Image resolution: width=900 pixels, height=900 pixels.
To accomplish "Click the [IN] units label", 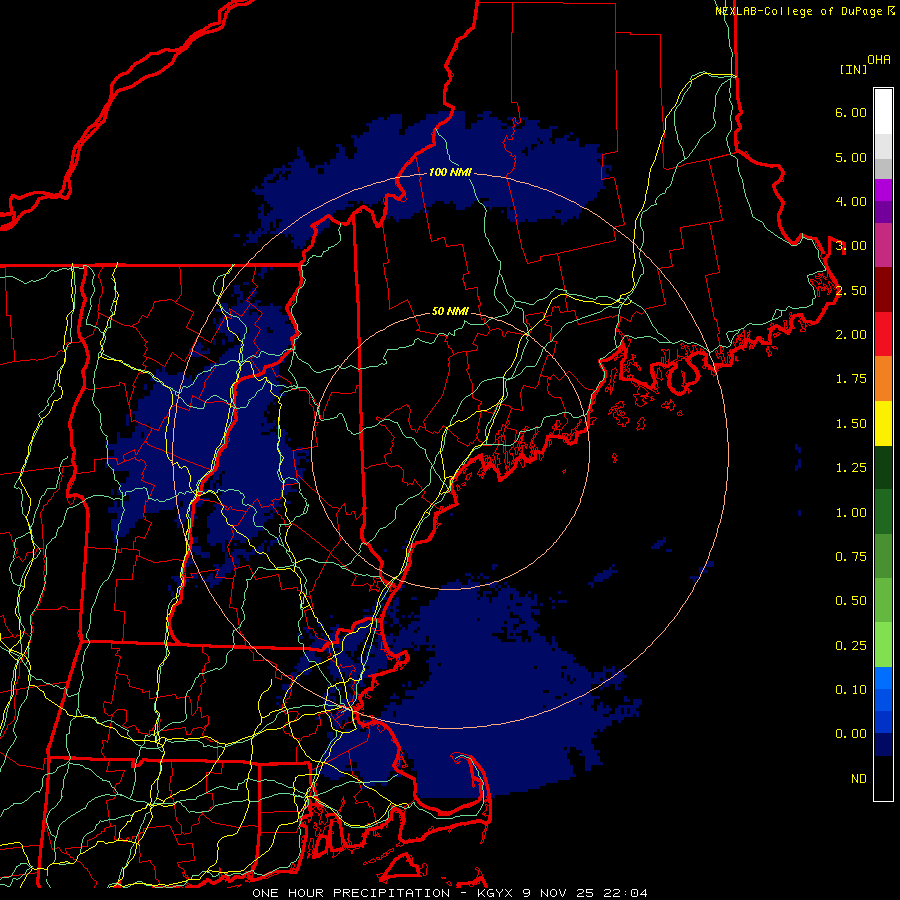I will click(854, 69).
